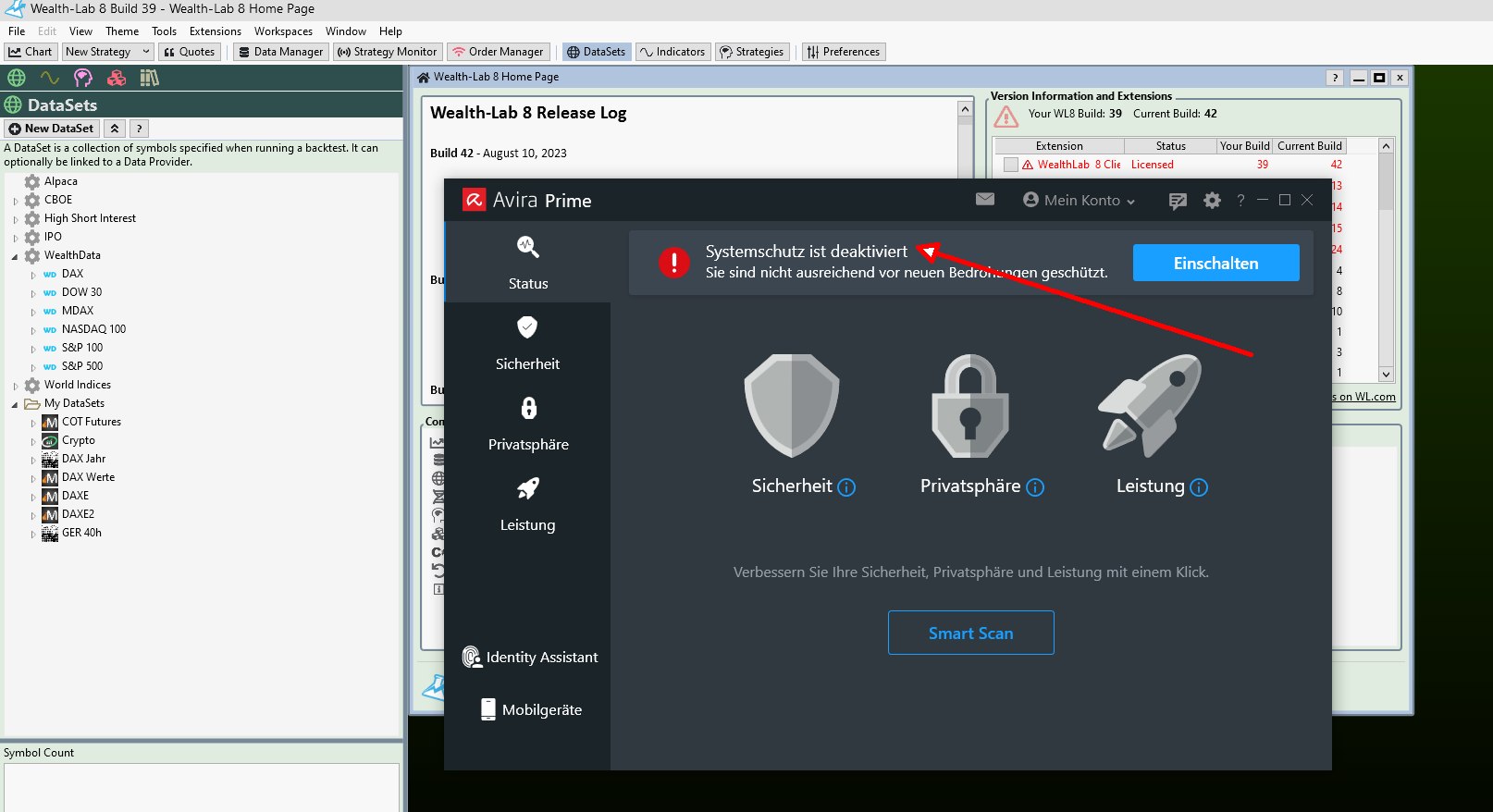Expand the World Indices node
Image resolution: width=1493 pixels, height=812 pixels.
(x=16, y=386)
